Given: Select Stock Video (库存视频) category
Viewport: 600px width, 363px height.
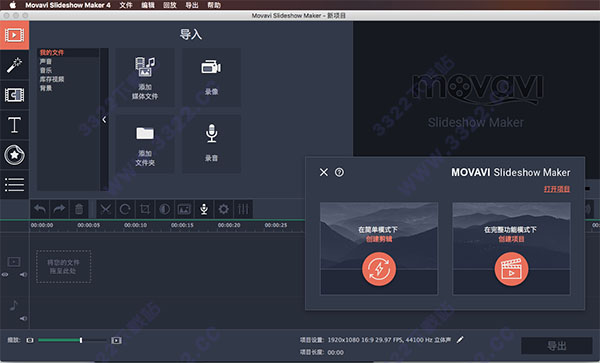Looking at the screenshot, I should tap(52, 79).
